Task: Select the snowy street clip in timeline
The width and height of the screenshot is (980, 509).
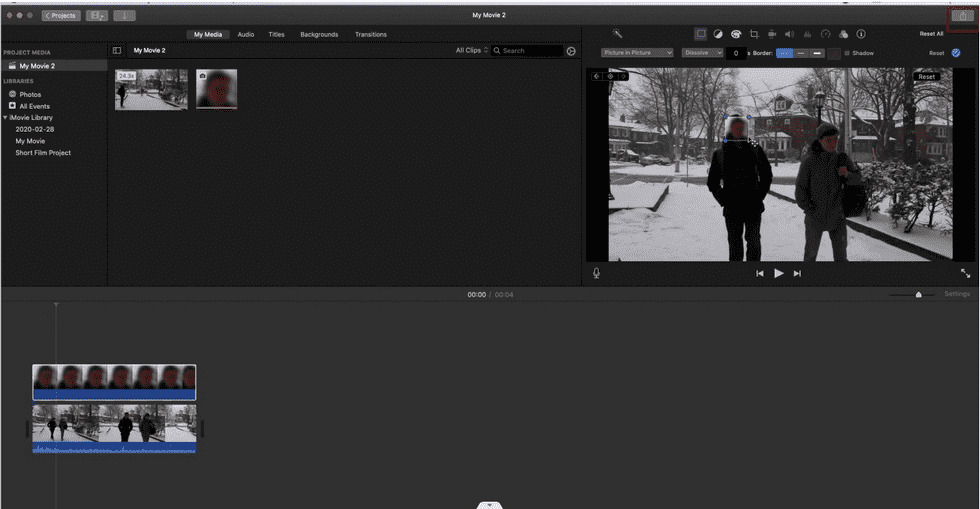Action: 114,429
